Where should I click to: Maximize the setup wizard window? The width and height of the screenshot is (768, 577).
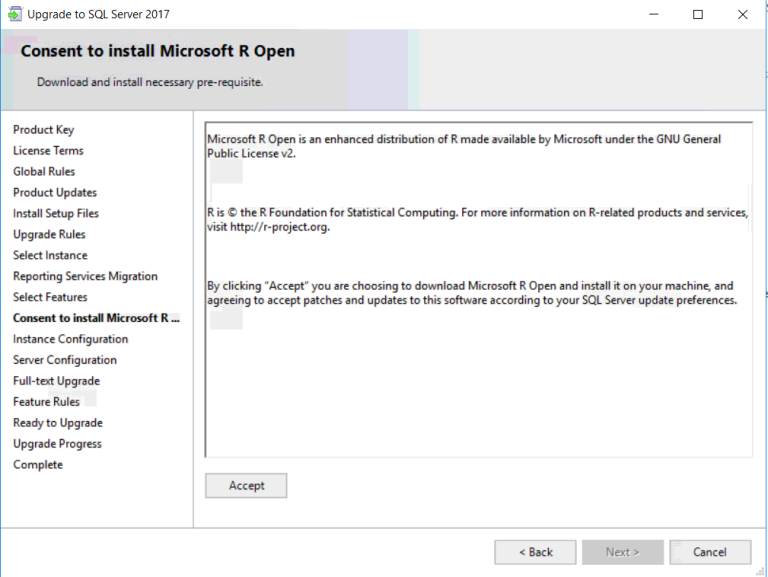[x=697, y=15]
